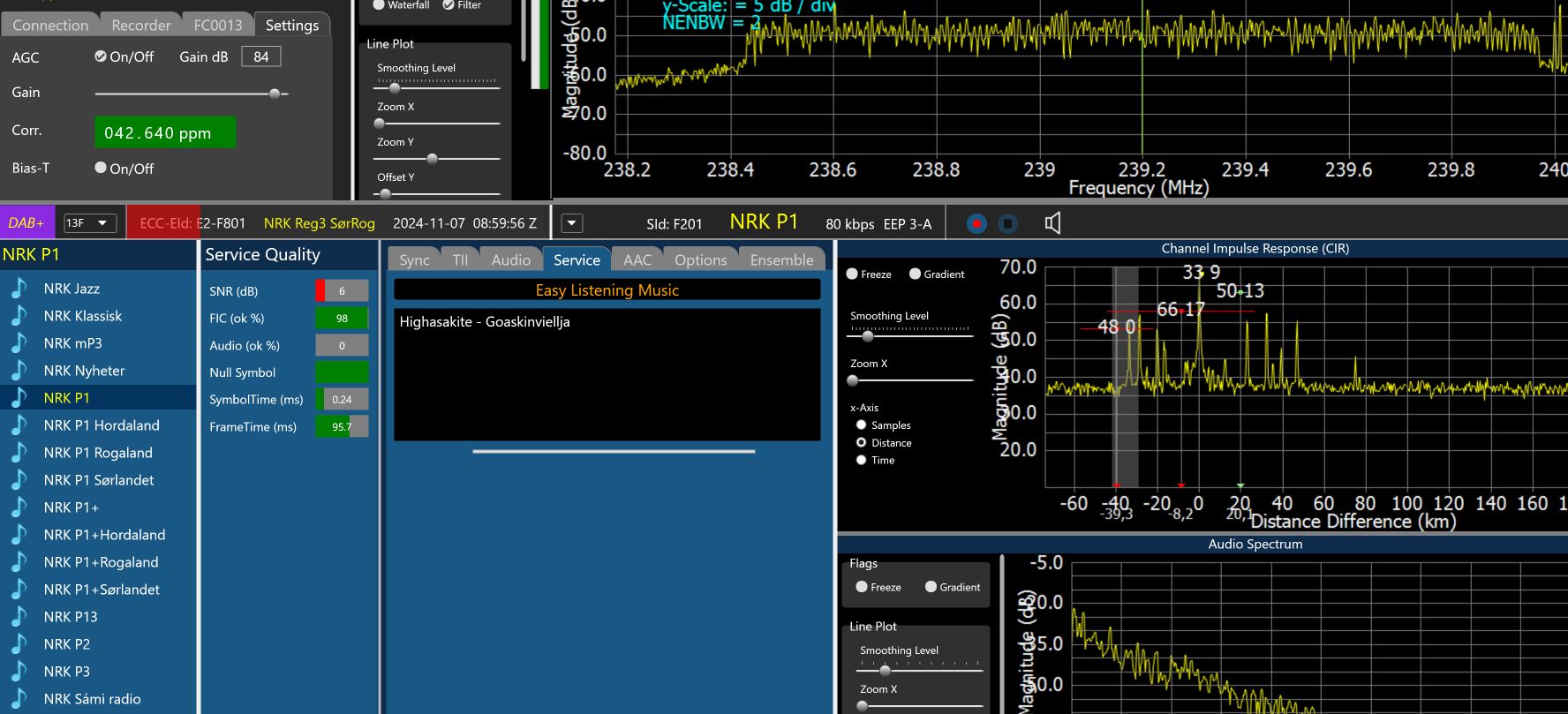
Task: Click the music note icon beside NRK Jazz
Action: tap(19, 289)
